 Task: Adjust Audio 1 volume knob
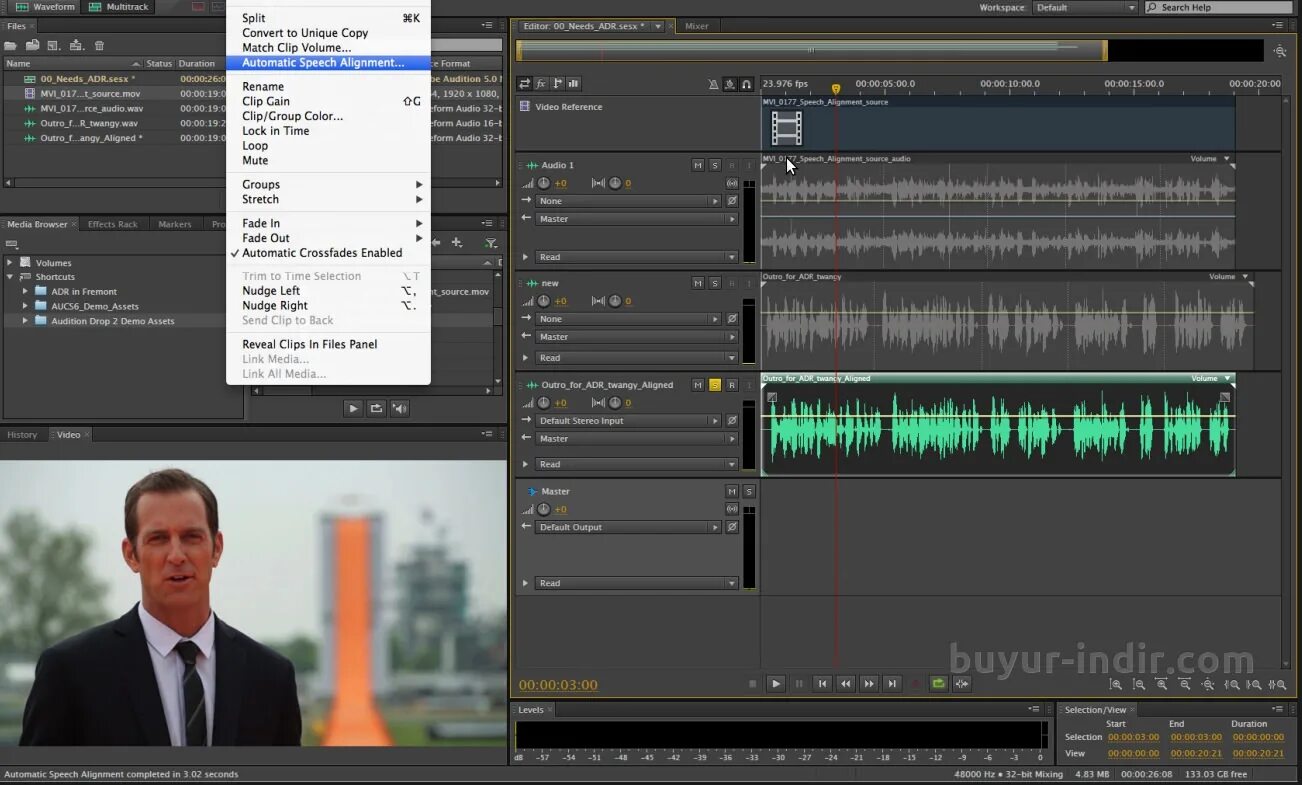click(543, 184)
